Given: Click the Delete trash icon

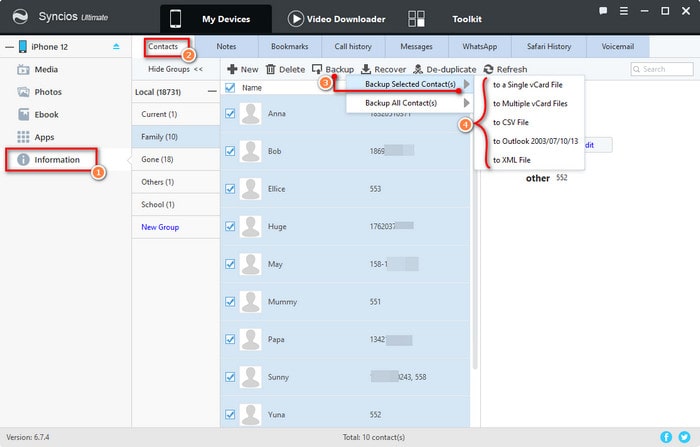Looking at the screenshot, I should pyautogui.click(x=271, y=69).
